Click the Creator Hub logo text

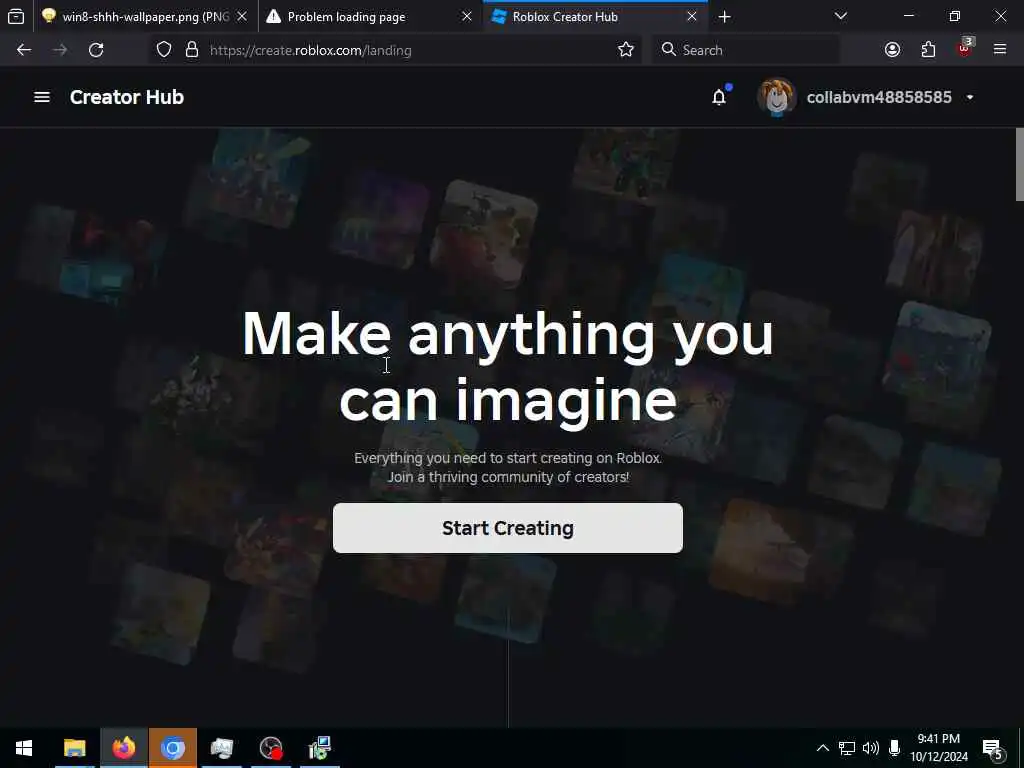click(127, 97)
